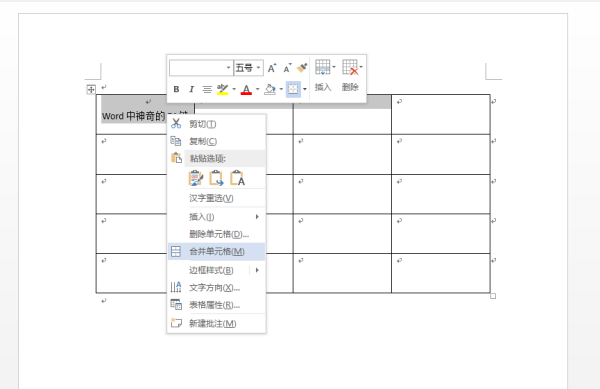The height and width of the screenshot is (389, 600).
Task: Open the font color dropdown arrow
Action: coord(258,90)
